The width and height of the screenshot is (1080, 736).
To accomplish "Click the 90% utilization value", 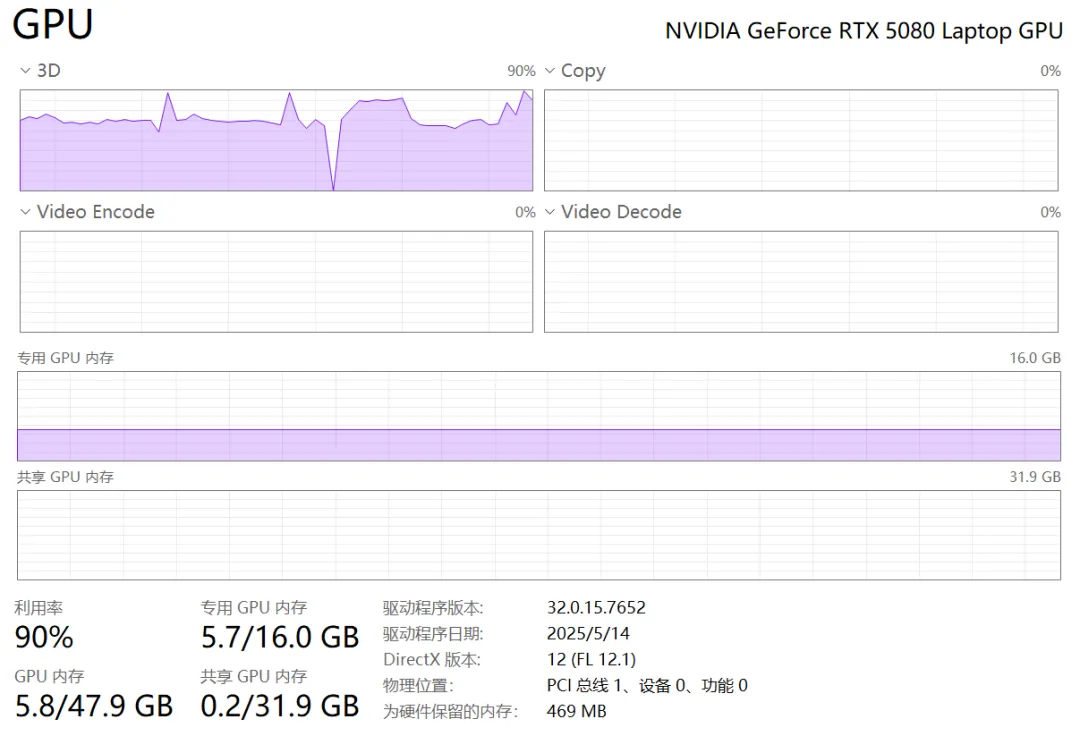I will [x=44, y=637].
